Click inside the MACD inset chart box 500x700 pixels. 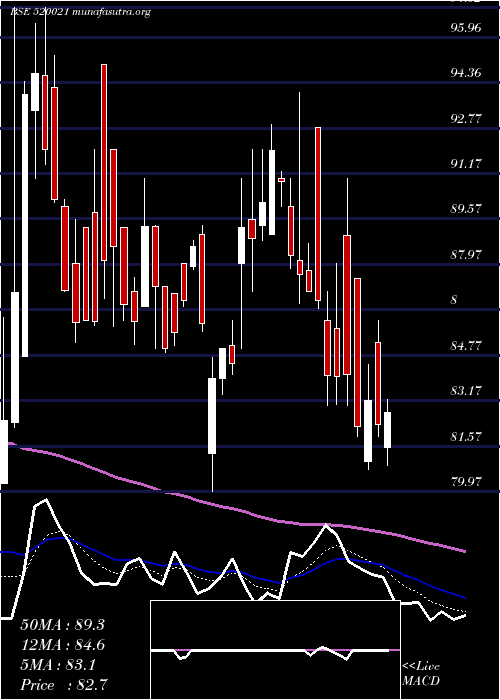point(275,650)
